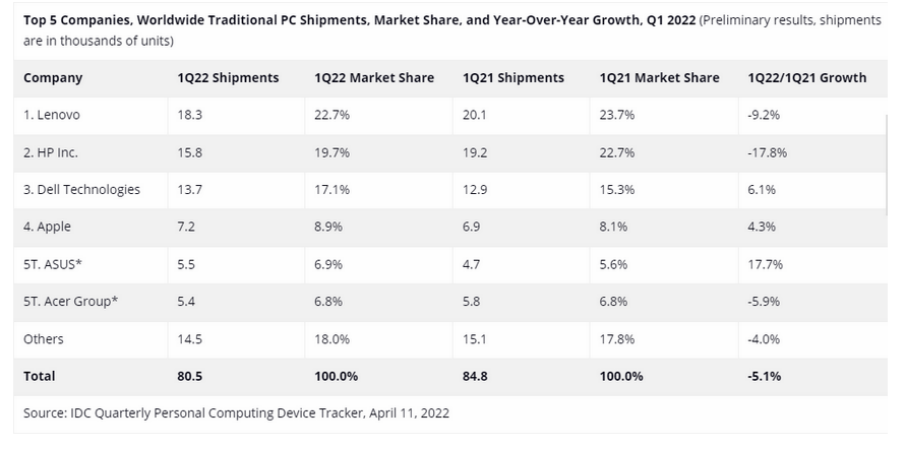The width and height of the screenshot is (908, 449).
Task: Click the Dell Technologies row label
Action: click(82, 189)
